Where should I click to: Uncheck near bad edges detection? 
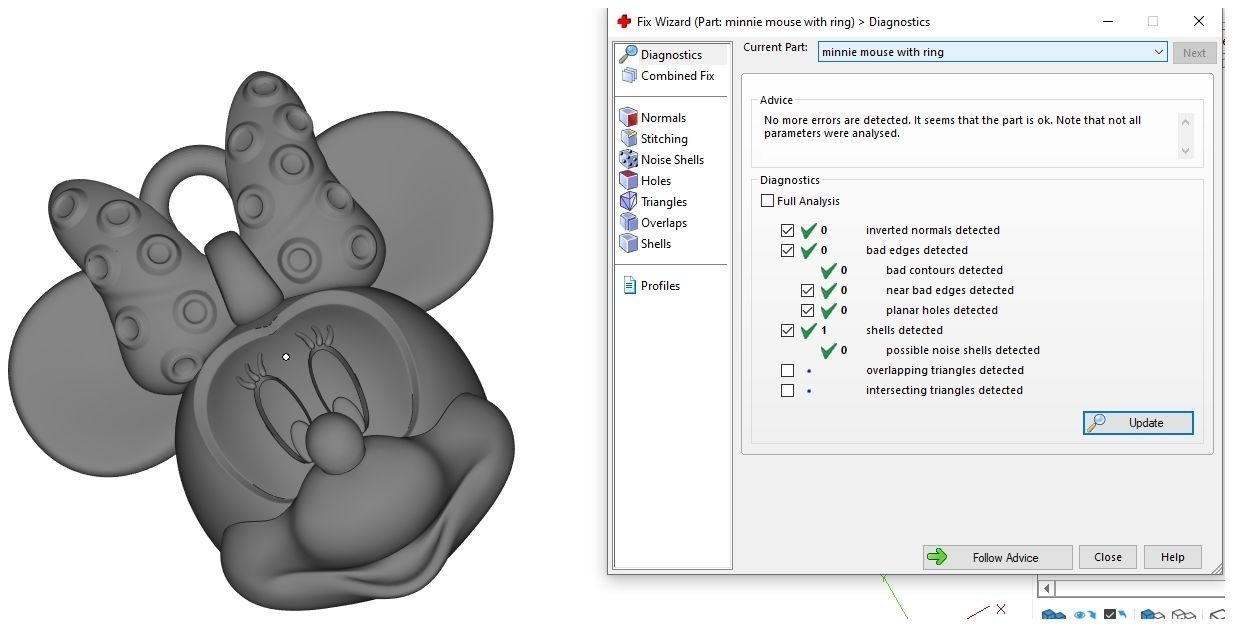tap(807, 290)
